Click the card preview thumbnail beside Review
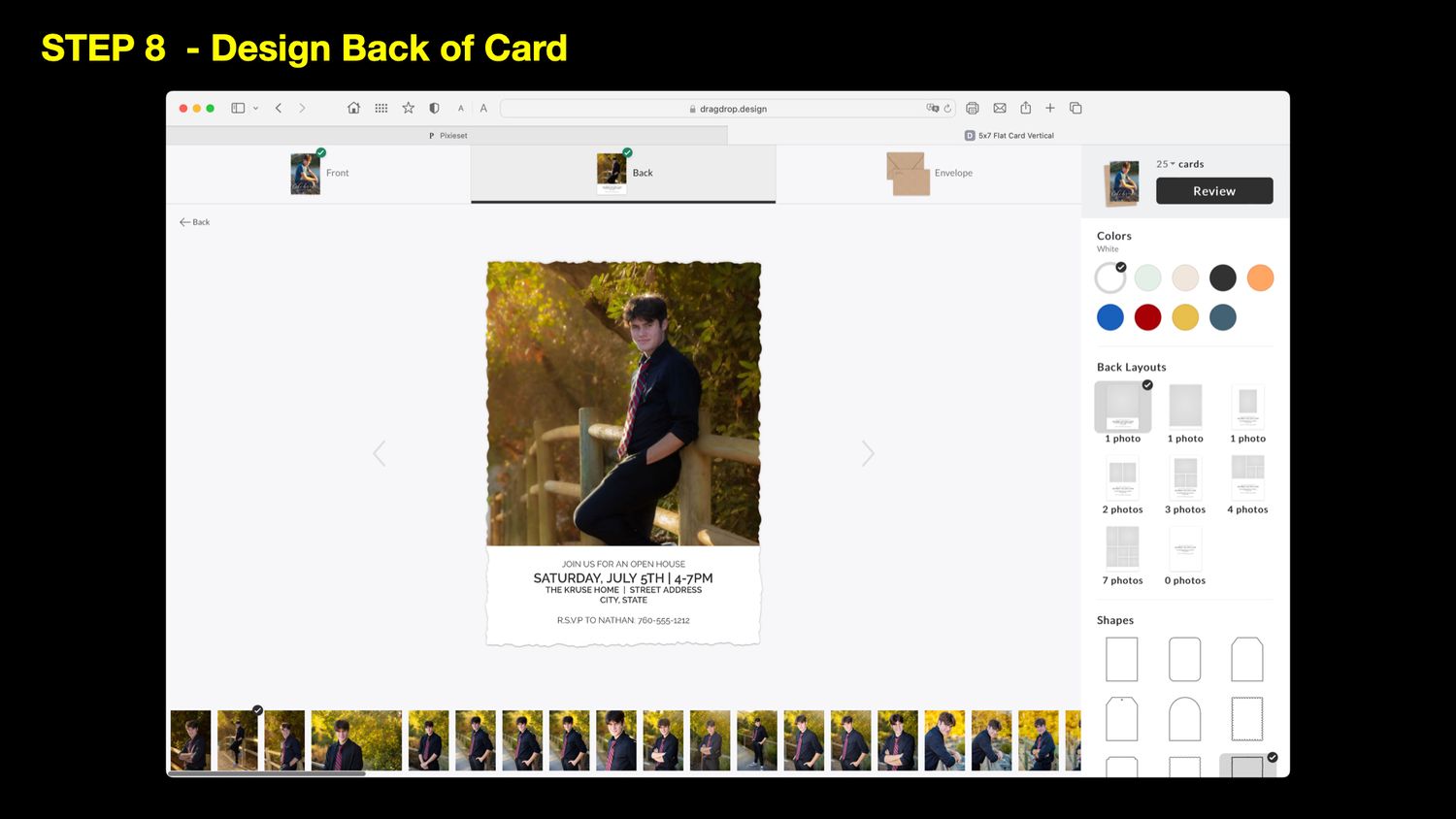This screenshot has height=819, width=1456. pyautogui.click(x=1123, y=182)
